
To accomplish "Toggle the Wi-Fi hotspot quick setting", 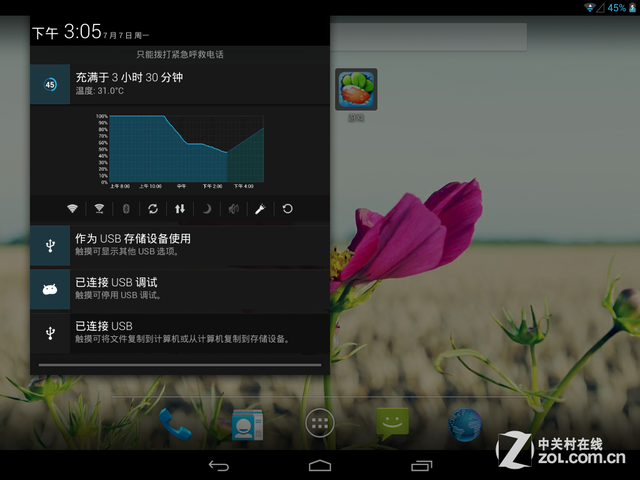I will [x=99, y=208].
